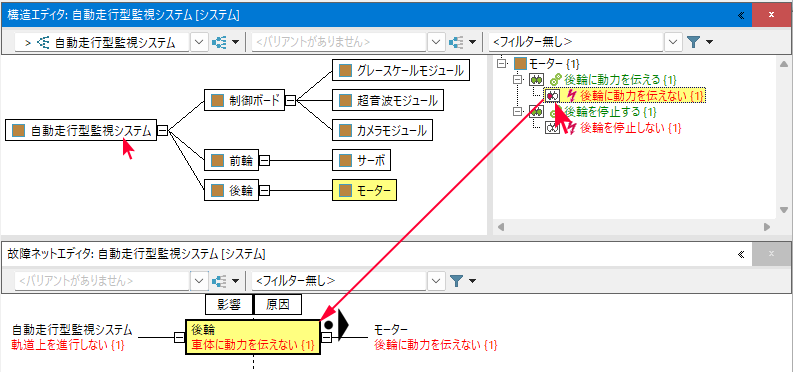793x372 pixels.
Task: Select the モーター component box
Action: 365,191
